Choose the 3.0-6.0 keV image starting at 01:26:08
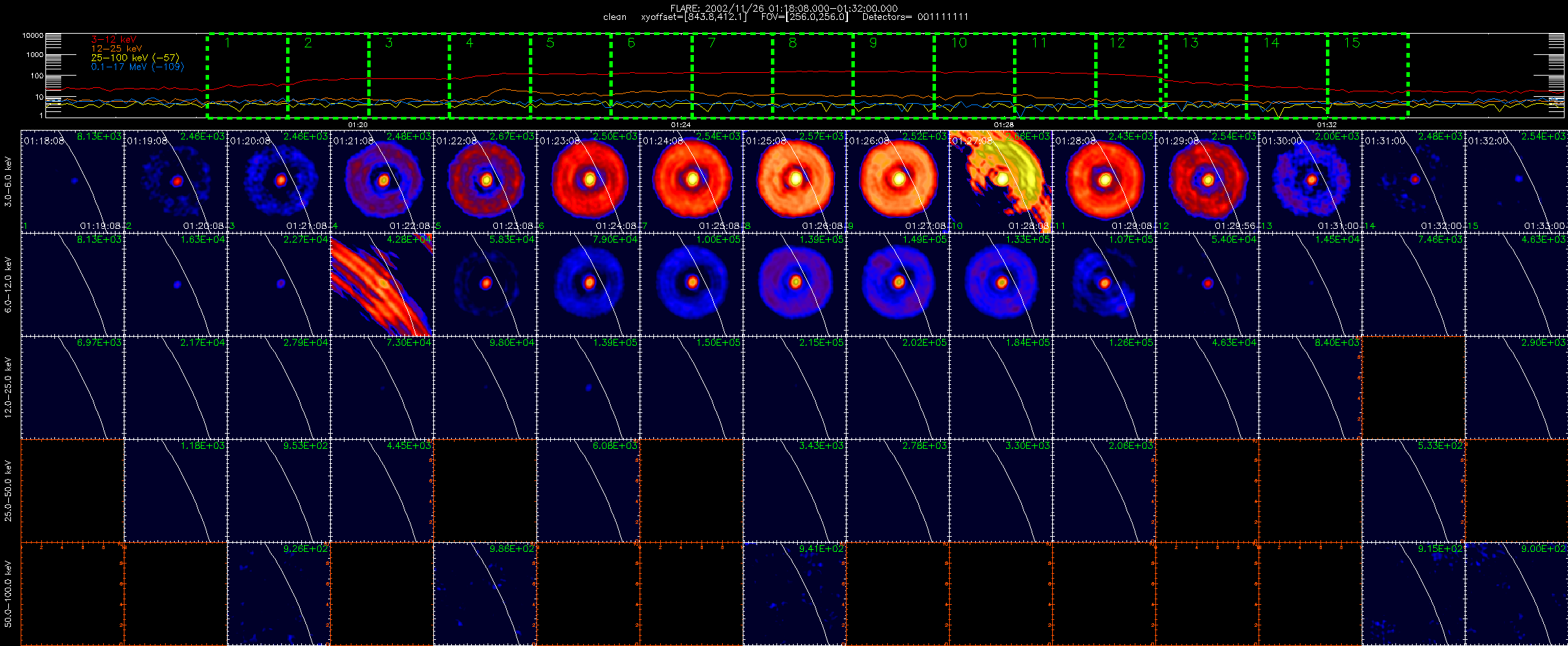1568x646 pixels. [x=897, y=181]
